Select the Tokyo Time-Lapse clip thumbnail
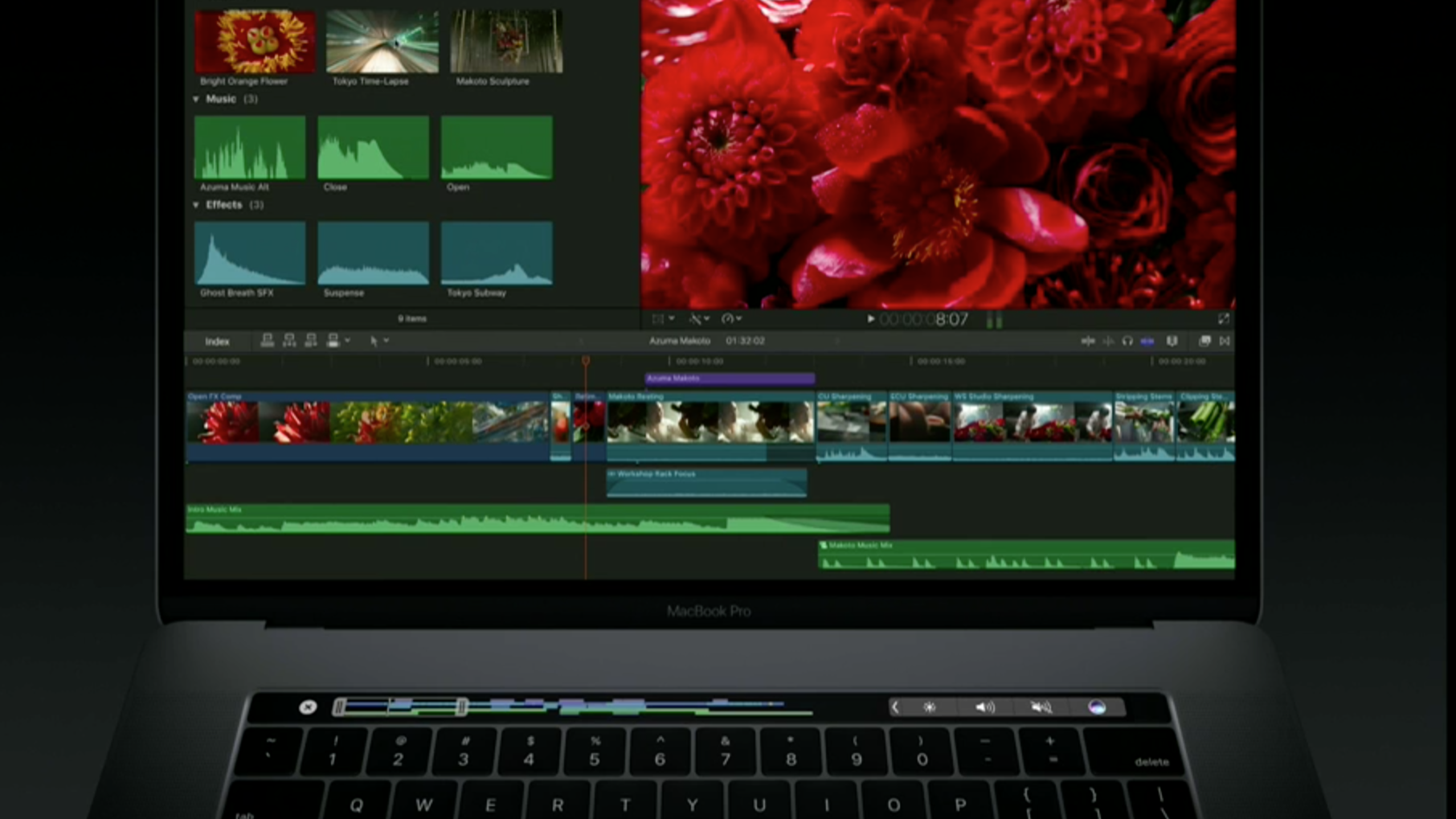 point(382,42)
